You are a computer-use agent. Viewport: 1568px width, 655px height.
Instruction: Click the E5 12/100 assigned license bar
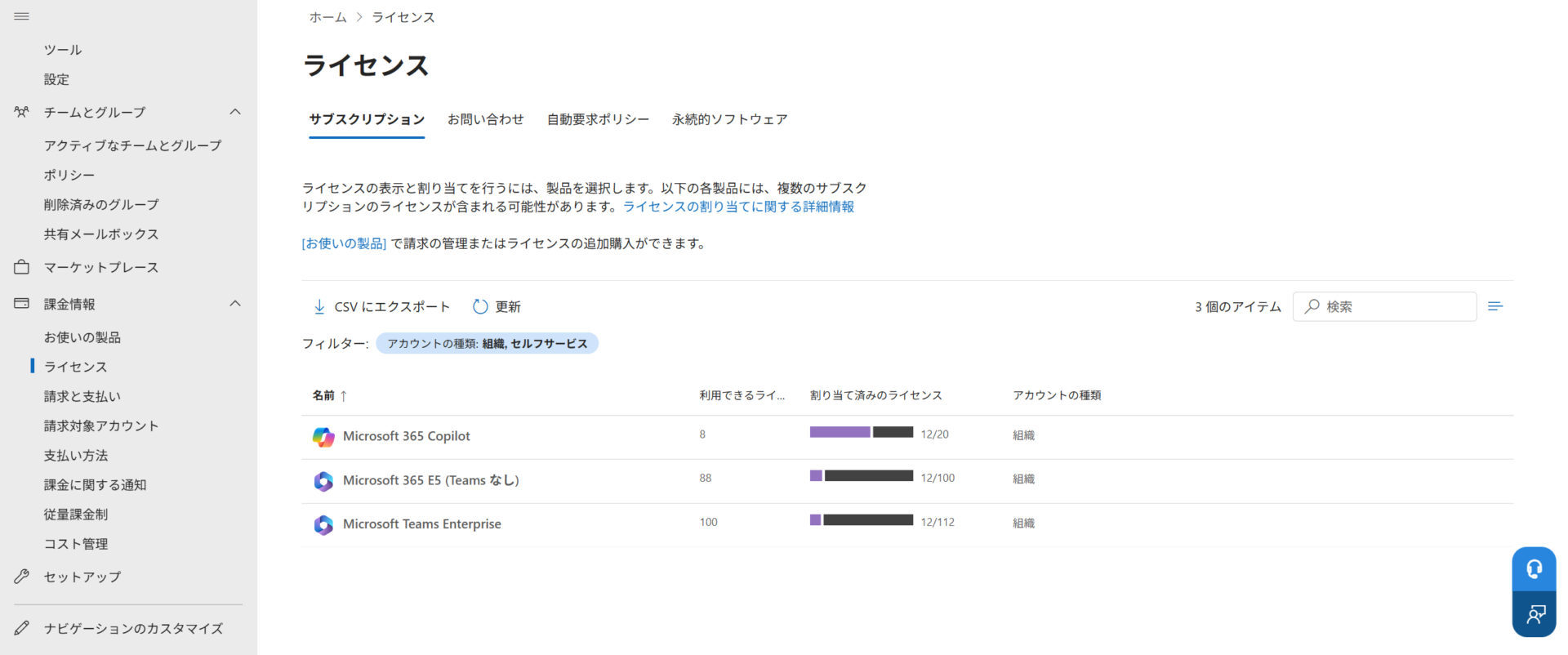tap(862, 475)
